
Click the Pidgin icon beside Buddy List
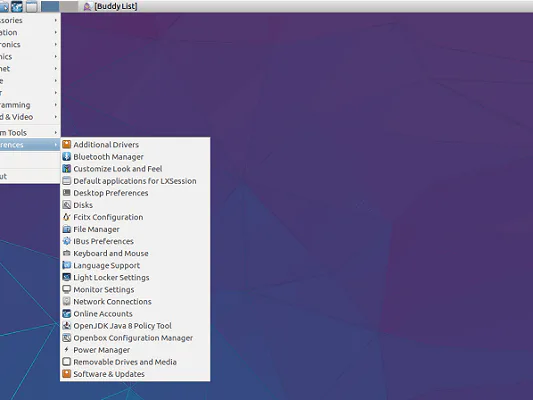click(x=87, y=6)
